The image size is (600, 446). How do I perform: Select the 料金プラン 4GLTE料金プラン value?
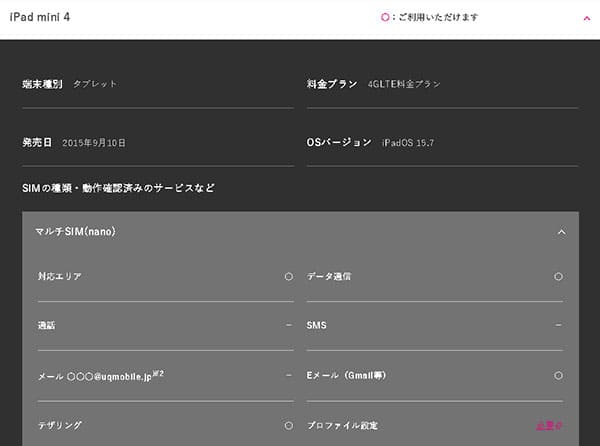click(404, 84)
